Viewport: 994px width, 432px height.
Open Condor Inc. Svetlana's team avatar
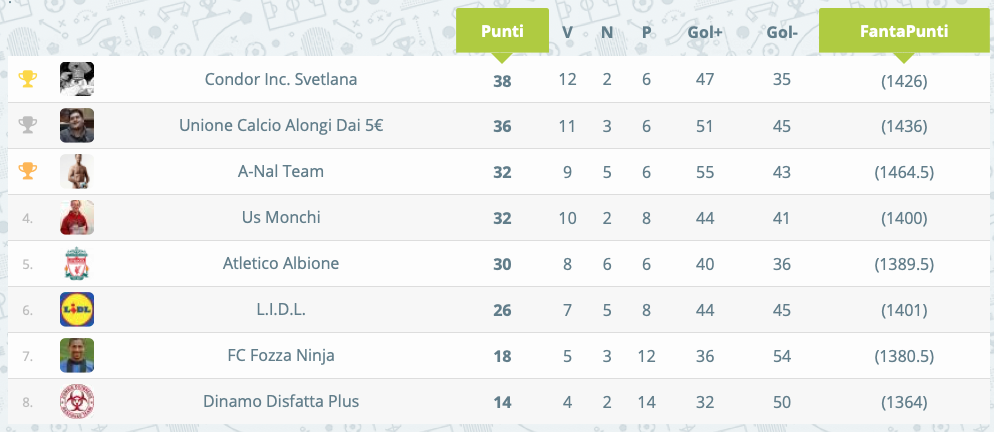point(77,79)
